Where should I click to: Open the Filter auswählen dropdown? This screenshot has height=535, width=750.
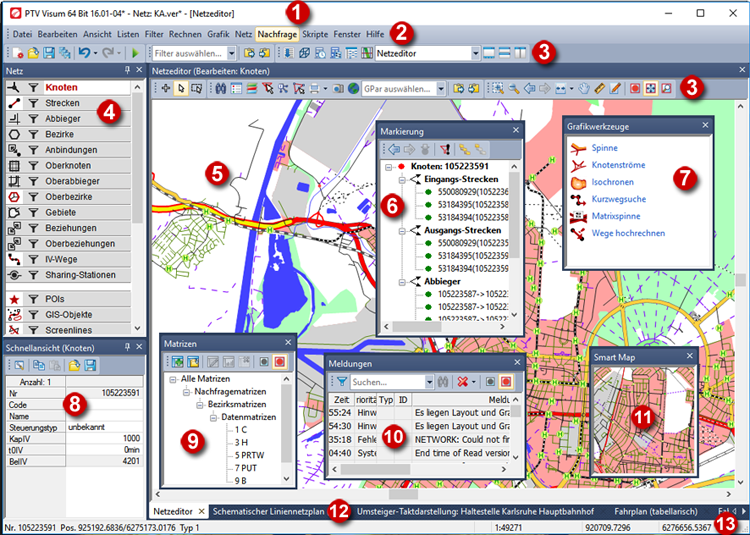(232, 52)
